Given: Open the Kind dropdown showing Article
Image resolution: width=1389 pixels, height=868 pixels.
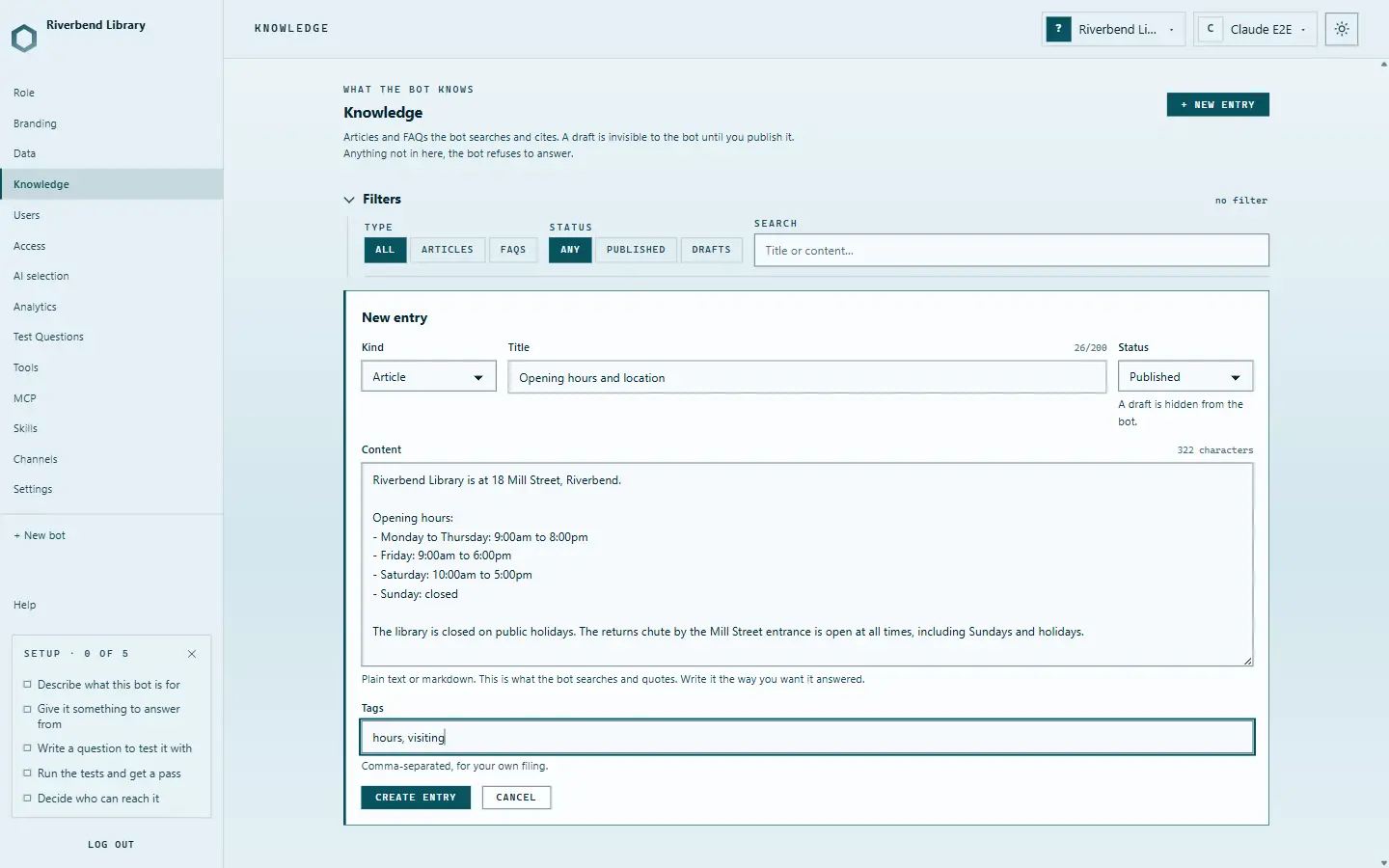Looking at the screenshot, I should click(x=428, y=377).
